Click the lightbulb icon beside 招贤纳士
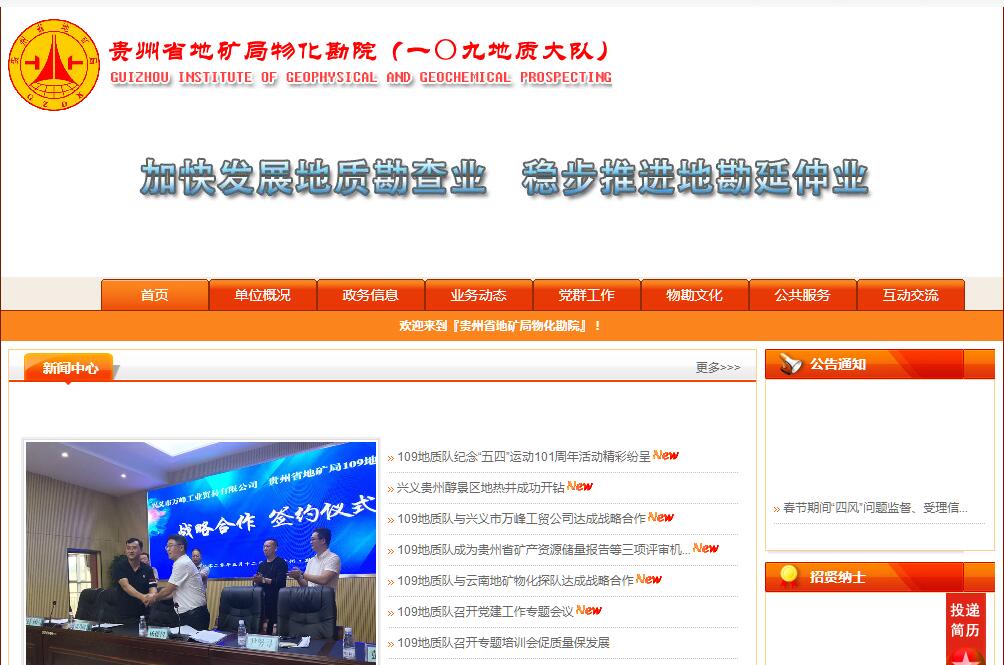 coord(789,577)
